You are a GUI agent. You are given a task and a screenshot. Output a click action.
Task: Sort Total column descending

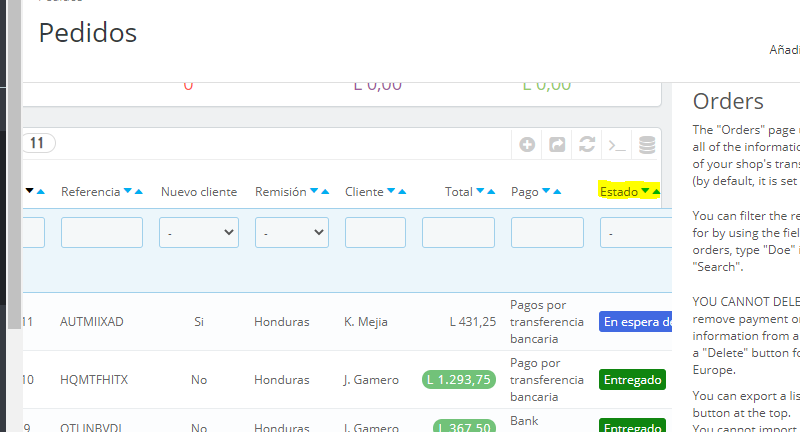480,191
